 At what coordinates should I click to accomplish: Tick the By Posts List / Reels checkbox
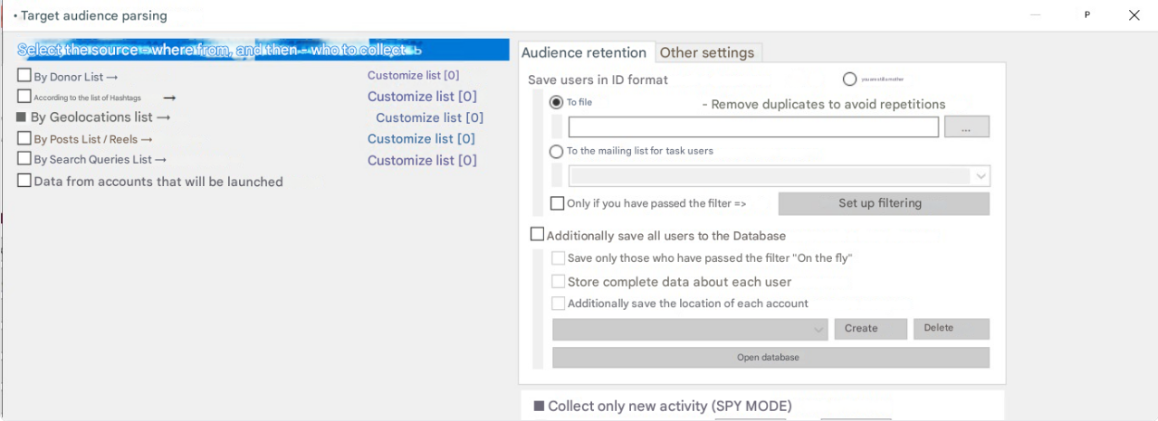(x=24, y=138)
